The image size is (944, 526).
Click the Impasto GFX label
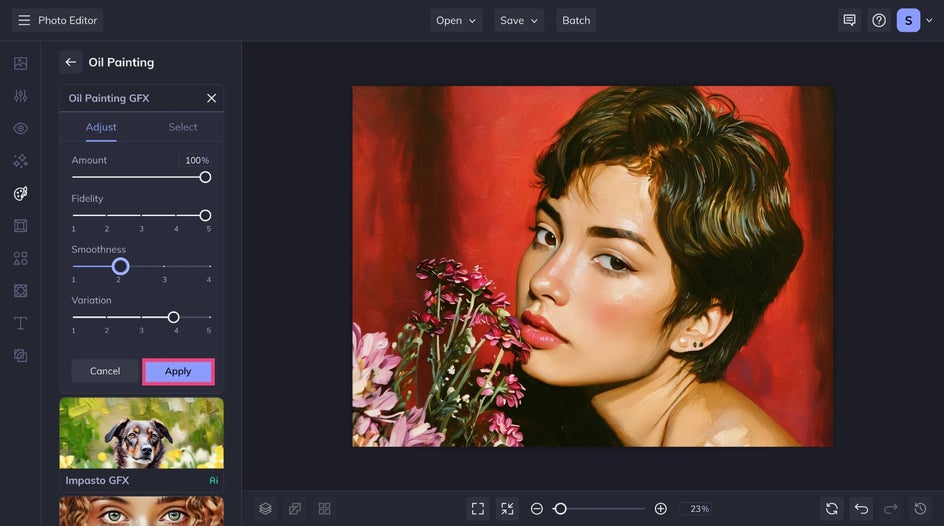click(x=98, y=480)
